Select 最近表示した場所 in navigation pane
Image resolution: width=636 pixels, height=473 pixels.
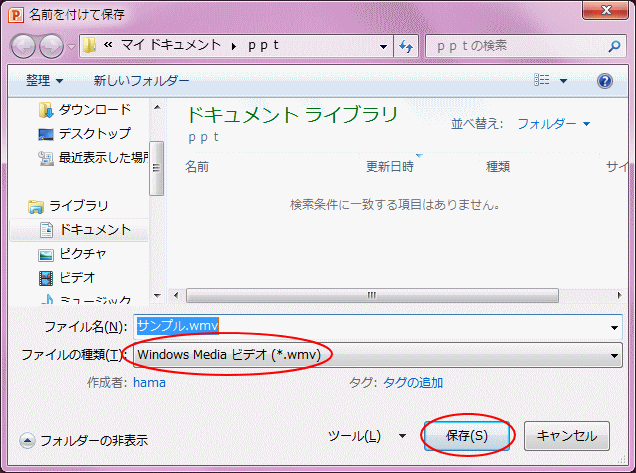click(104, 157)
